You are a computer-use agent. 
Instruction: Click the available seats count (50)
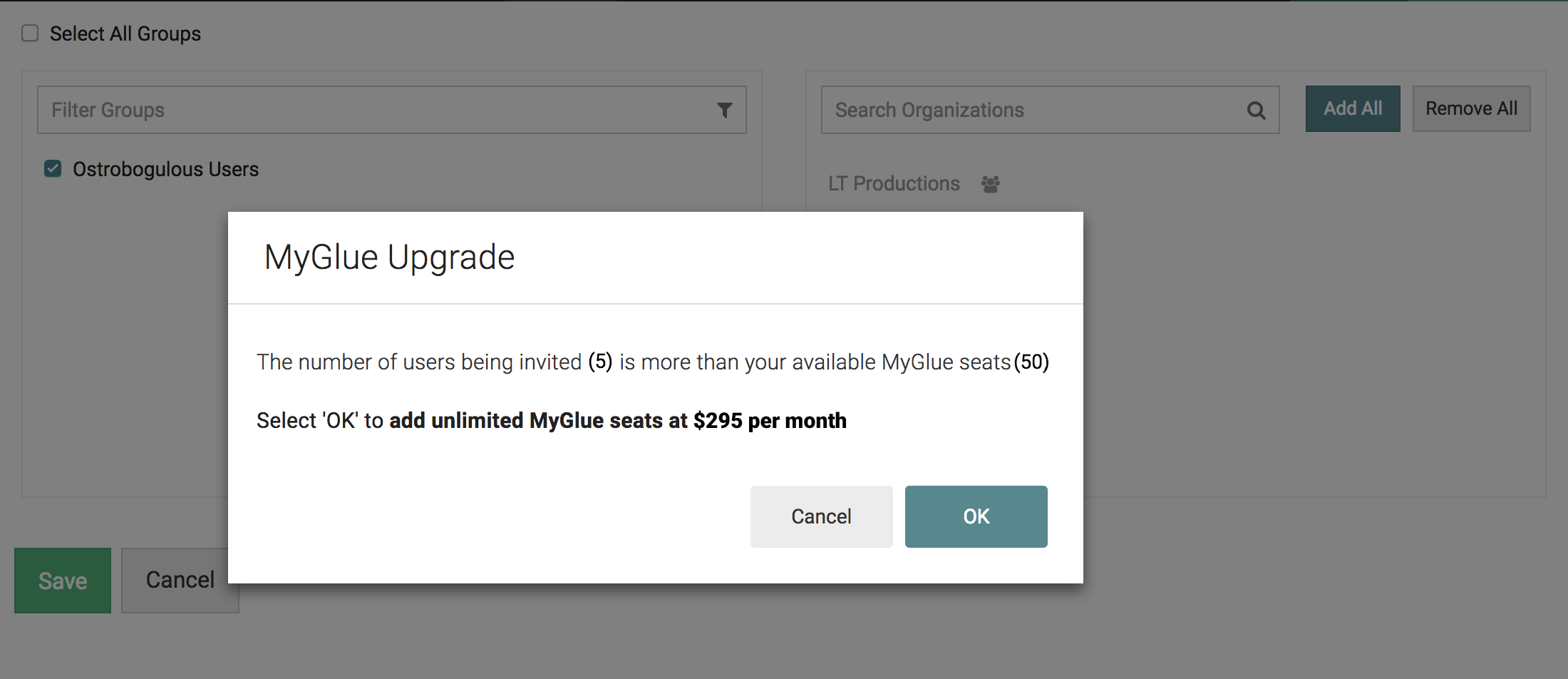1032,362
